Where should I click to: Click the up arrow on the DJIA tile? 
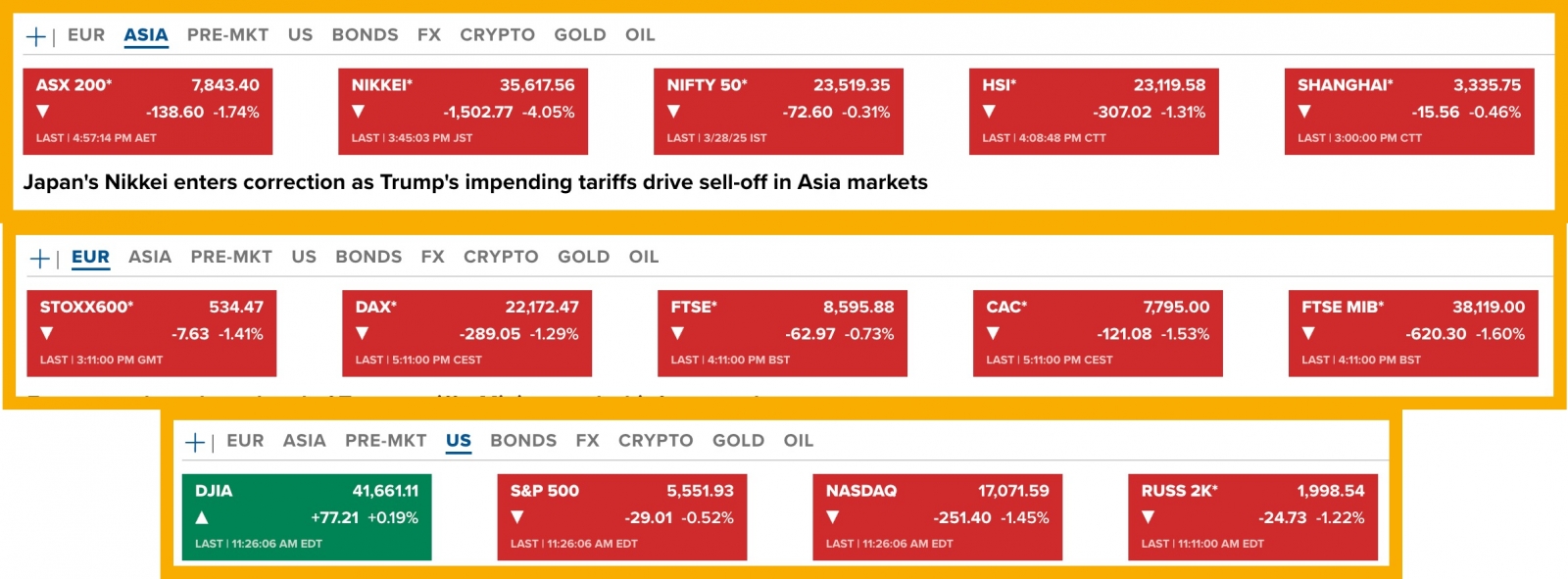pos(202,517)
